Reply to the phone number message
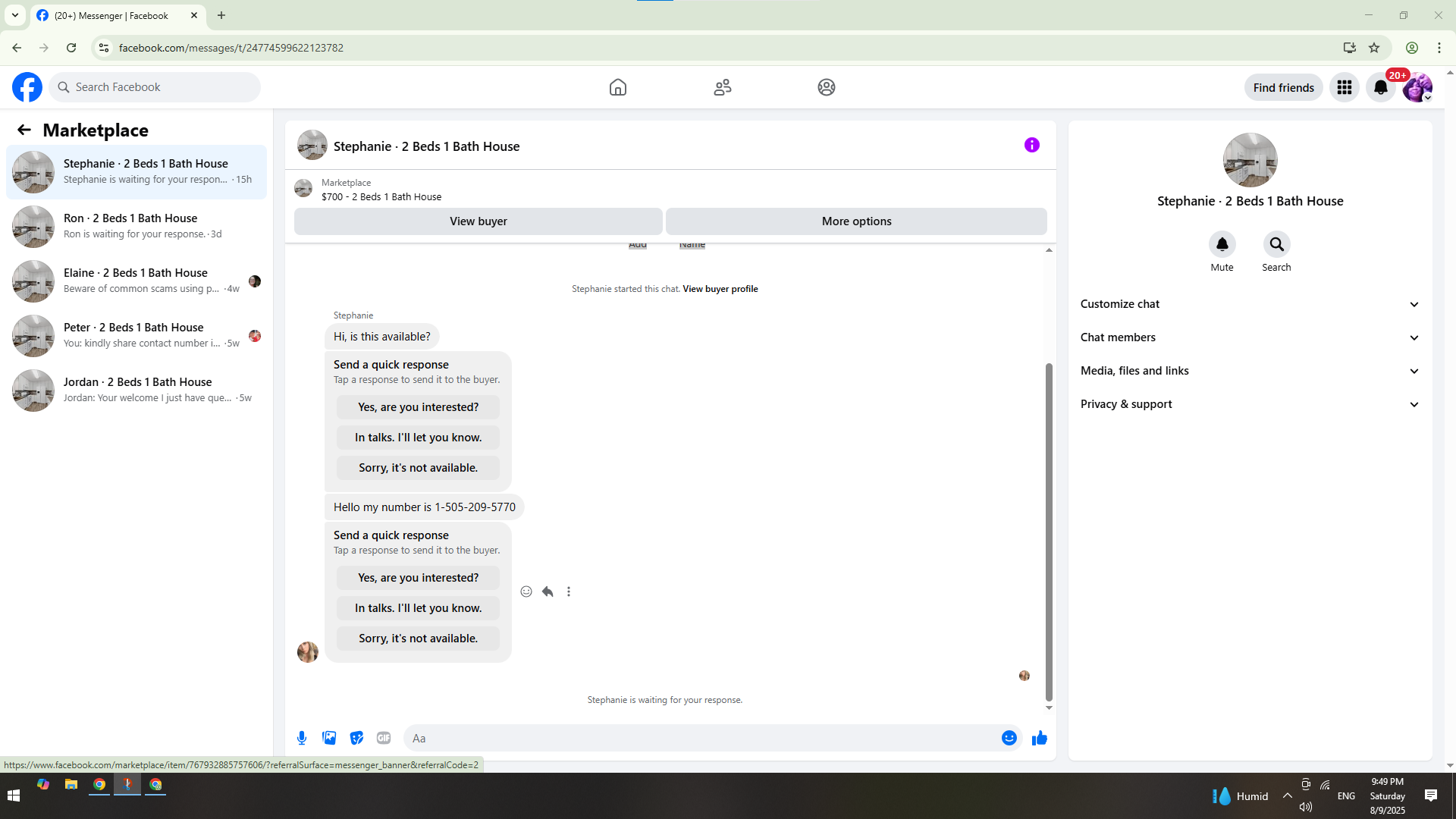 548,591
